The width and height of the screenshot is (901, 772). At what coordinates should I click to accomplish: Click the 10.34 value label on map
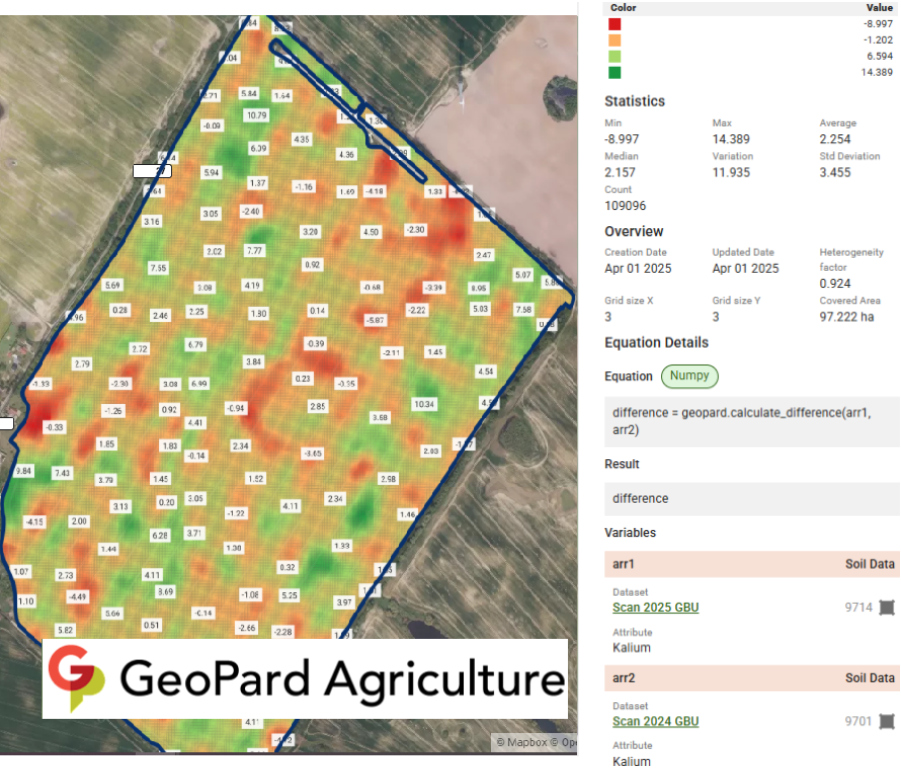coord(424,404)
